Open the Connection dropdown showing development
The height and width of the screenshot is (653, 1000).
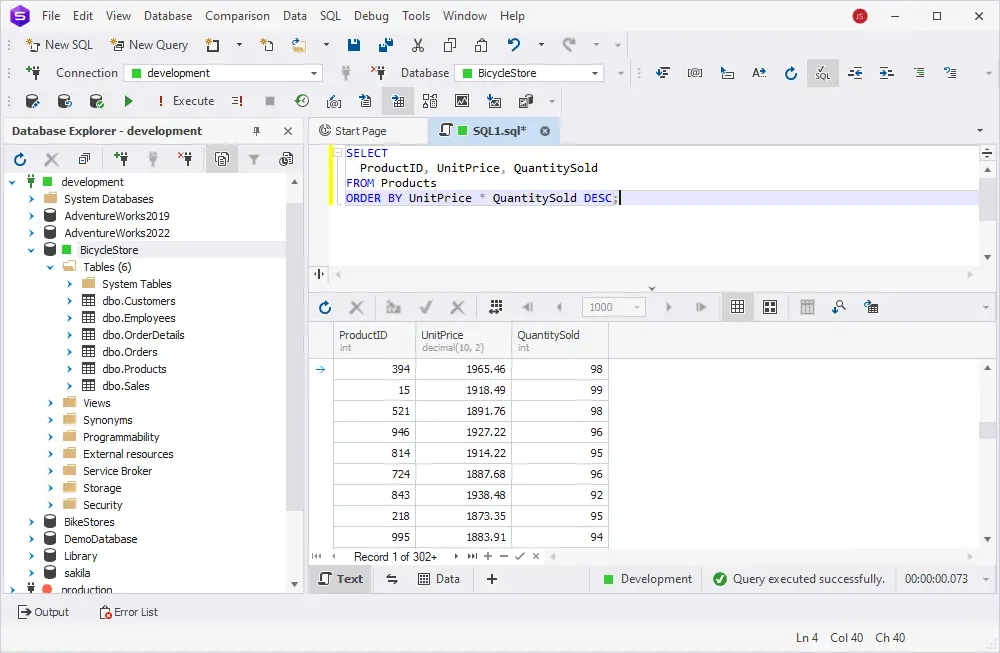click(x=315, y=73)
